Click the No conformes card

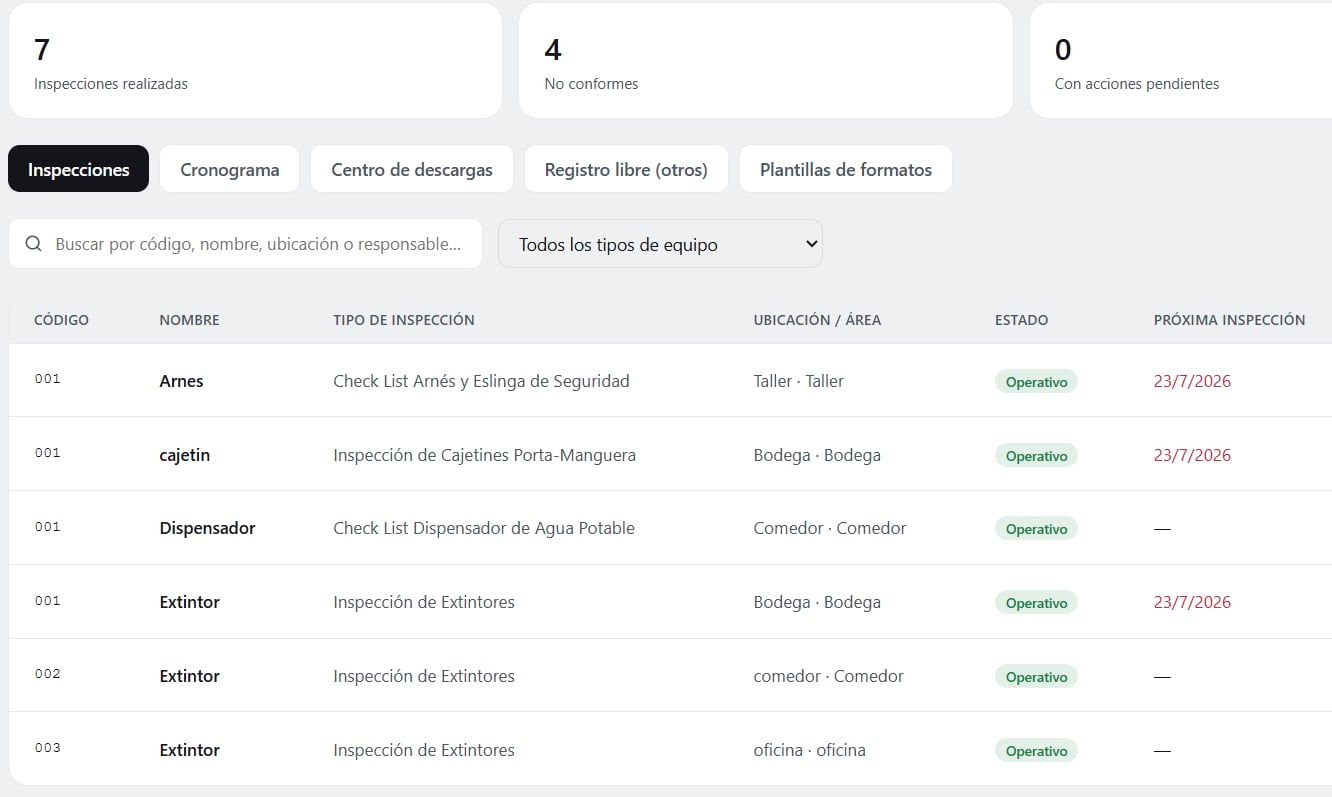point(766,60)
